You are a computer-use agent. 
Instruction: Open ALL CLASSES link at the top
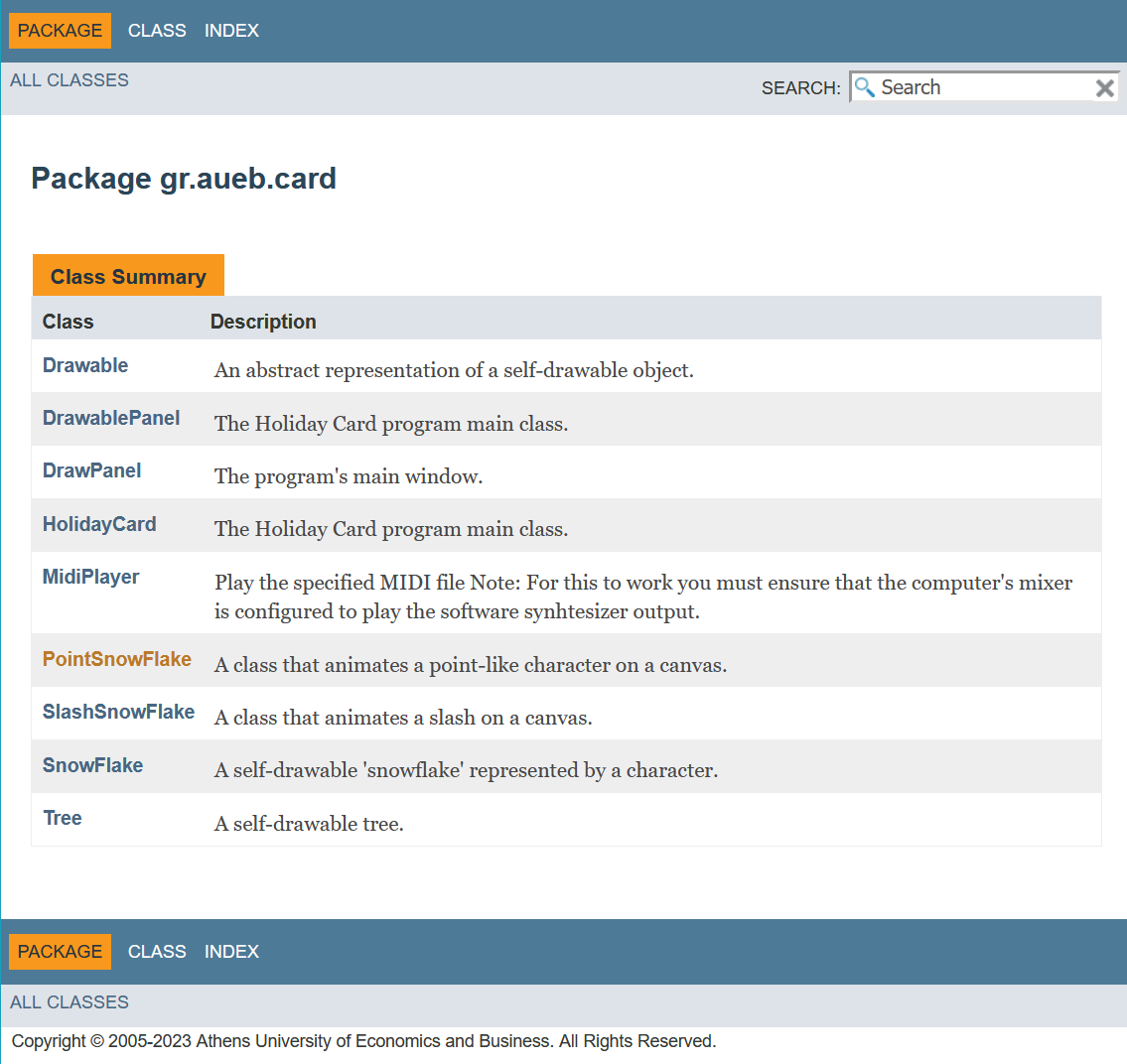[x=69, y=79]
